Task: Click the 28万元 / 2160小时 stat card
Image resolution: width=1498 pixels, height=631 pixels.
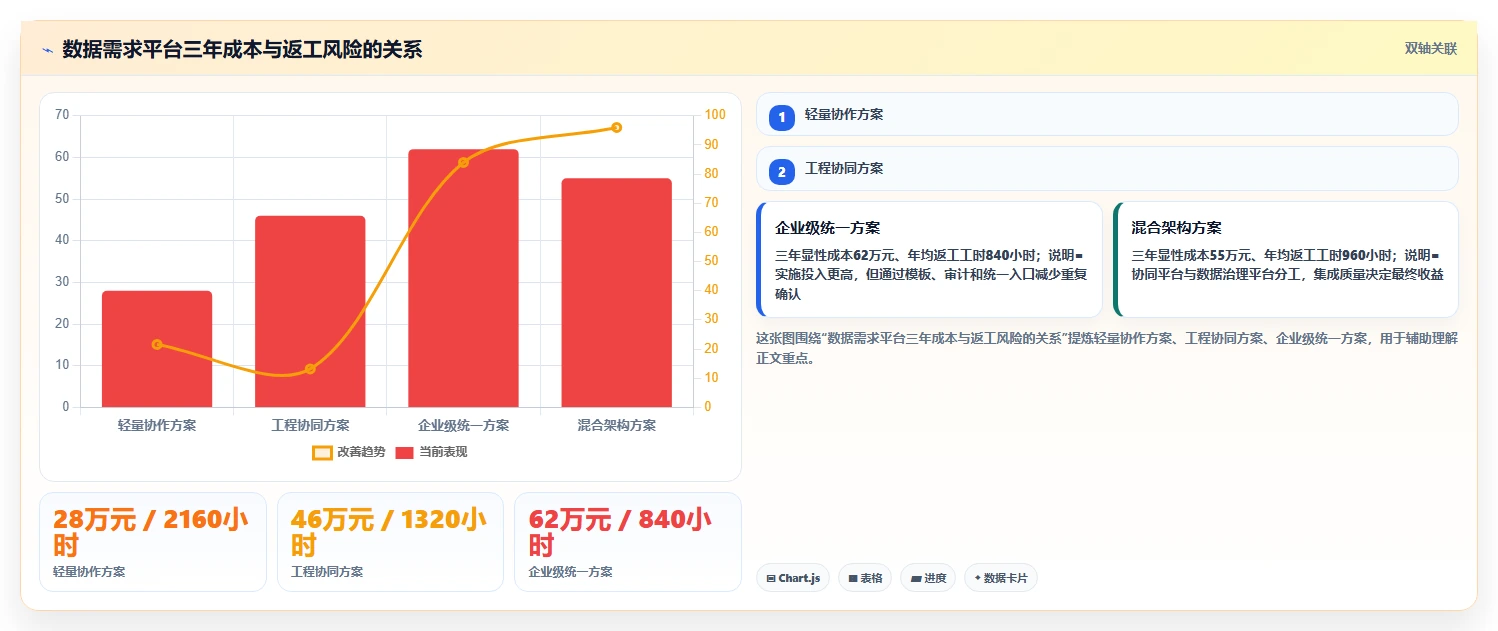Action: (153, 541)
